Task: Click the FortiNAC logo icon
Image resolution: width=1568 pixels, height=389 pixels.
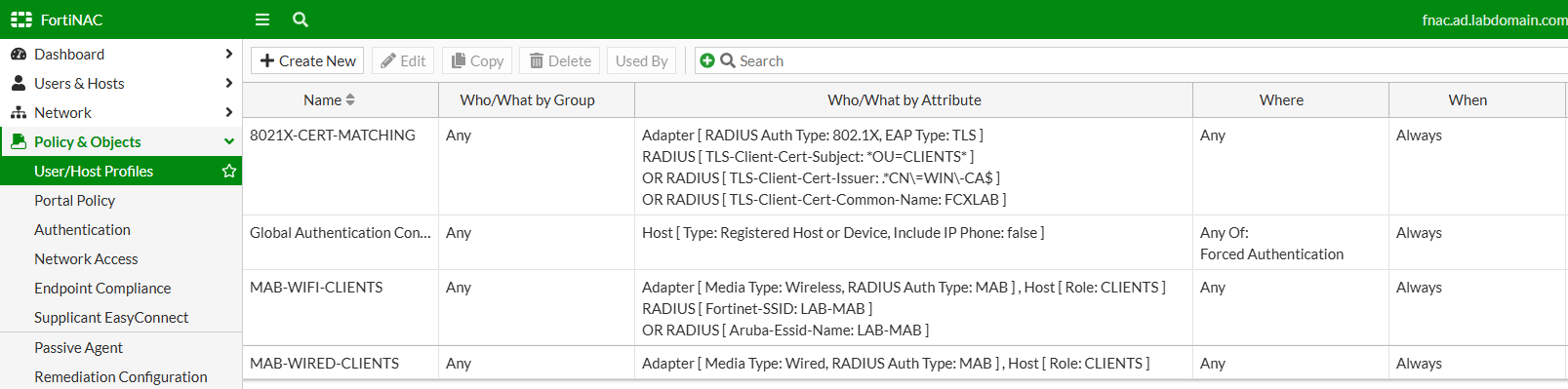Action: click(x=21, y=19)
